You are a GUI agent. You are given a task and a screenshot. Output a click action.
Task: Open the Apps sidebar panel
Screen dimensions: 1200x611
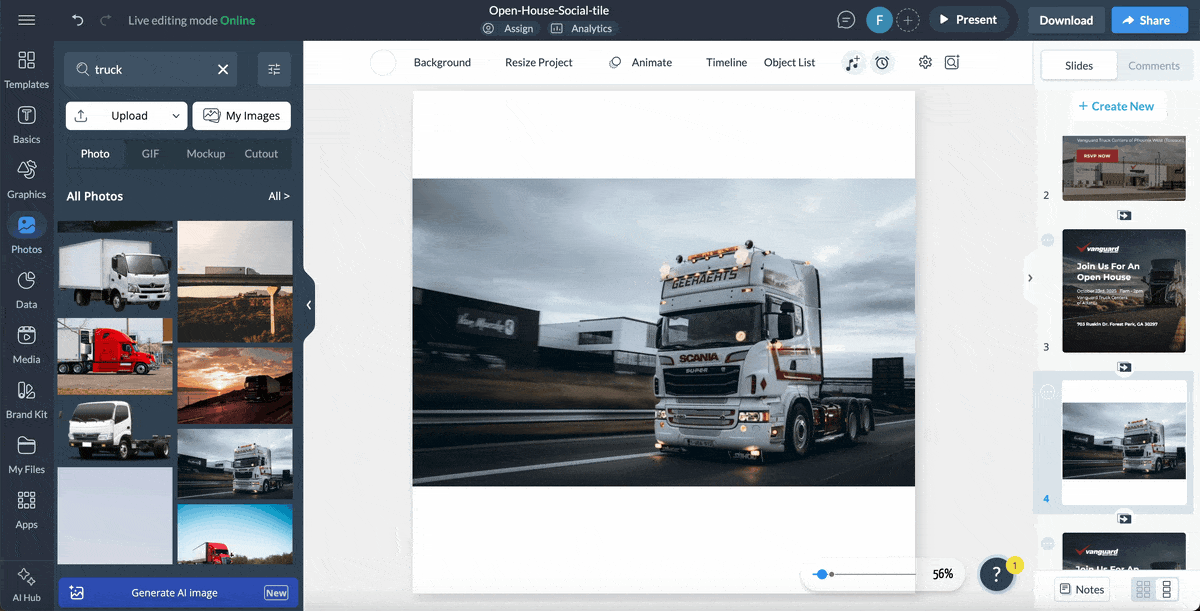pyautogui.click(x=27, y=510)
